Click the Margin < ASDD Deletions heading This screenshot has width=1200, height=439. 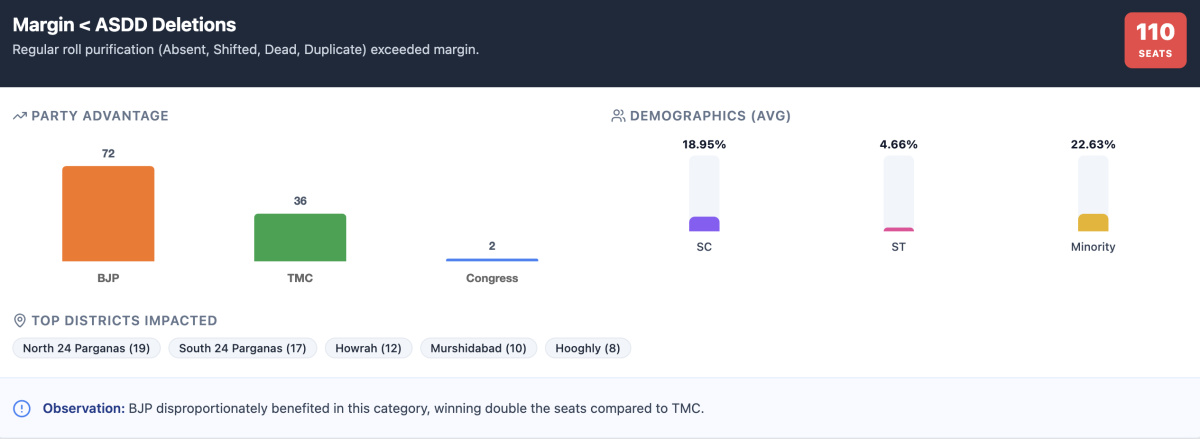[x=125, y=24]
